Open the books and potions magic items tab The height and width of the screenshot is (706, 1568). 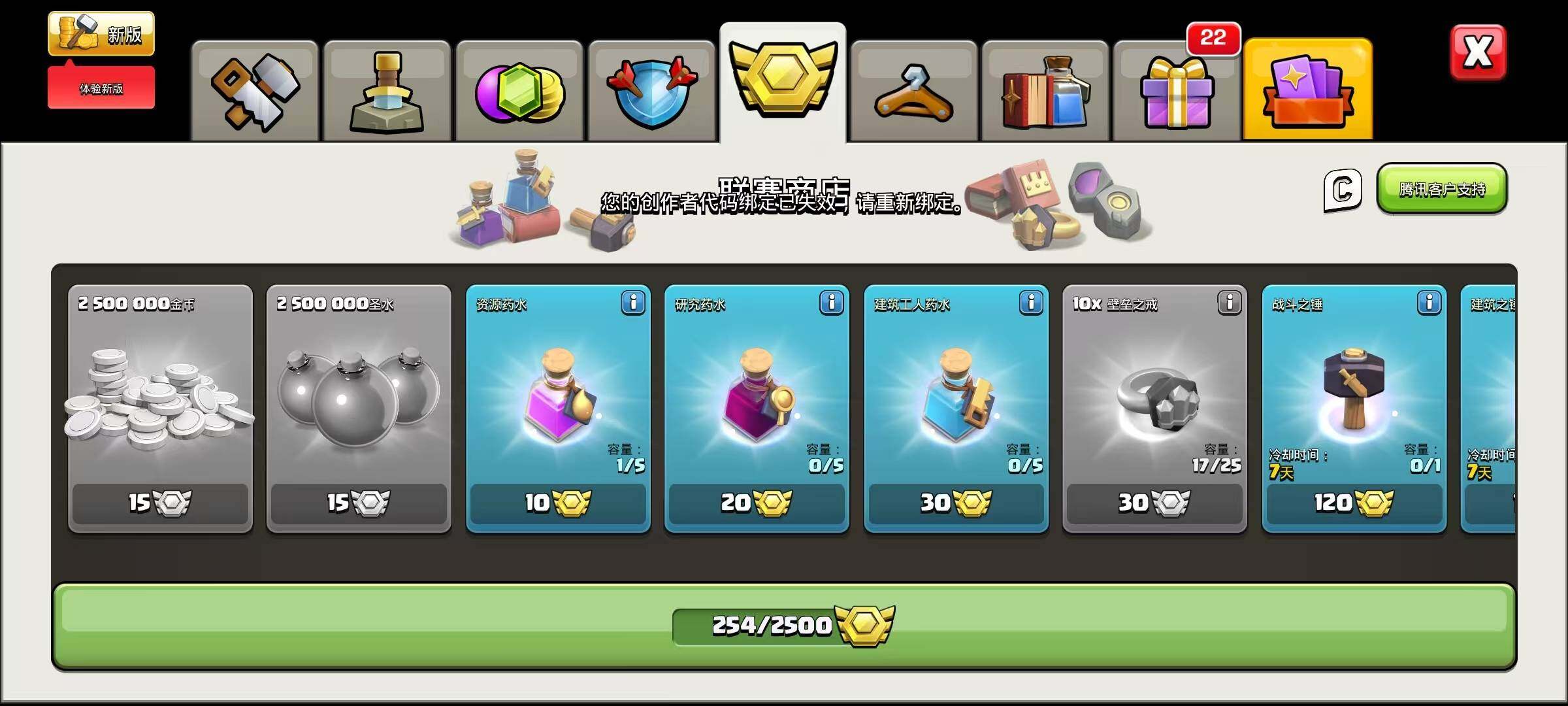tap(1045, 91)
